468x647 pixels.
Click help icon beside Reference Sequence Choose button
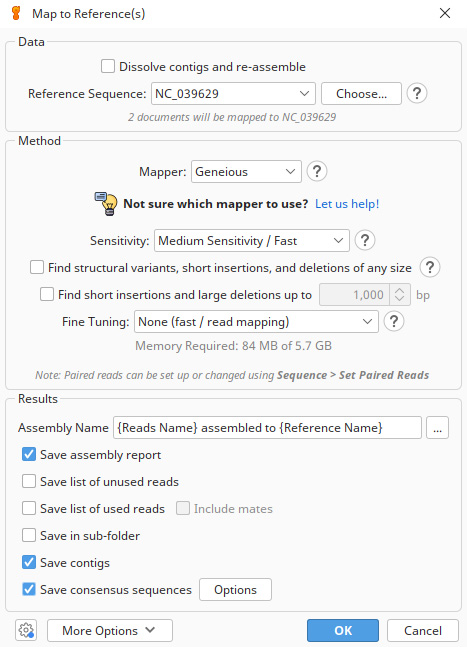417,93
